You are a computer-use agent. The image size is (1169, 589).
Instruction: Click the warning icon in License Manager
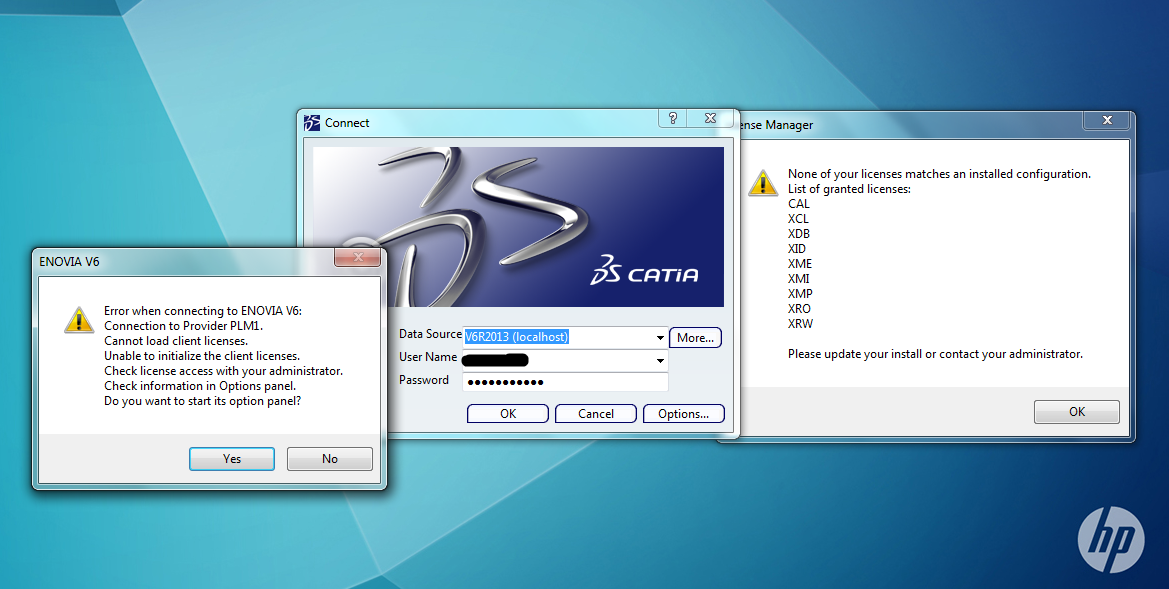pos(763,183)
